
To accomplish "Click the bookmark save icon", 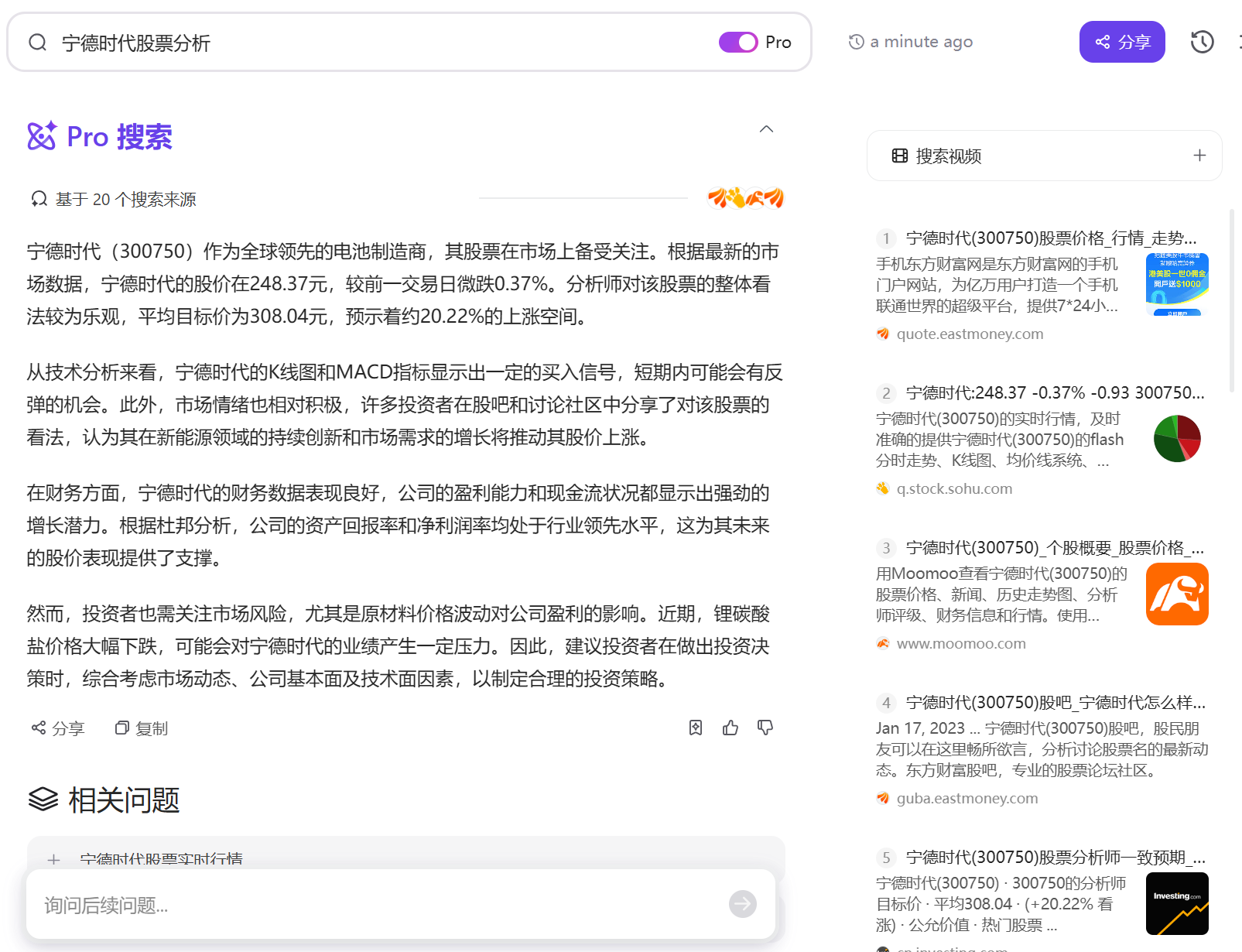I will coord(696,728).
